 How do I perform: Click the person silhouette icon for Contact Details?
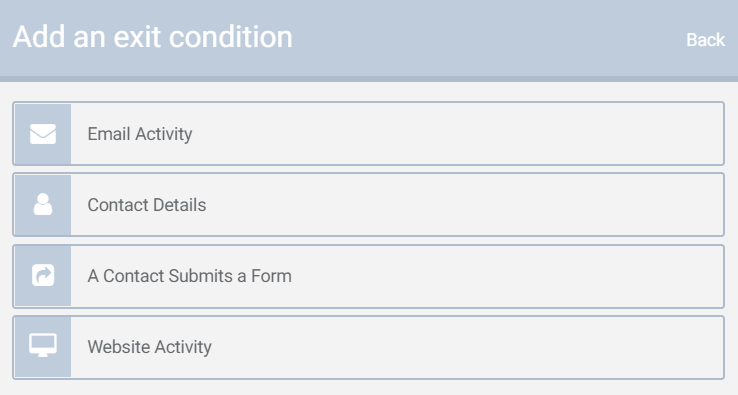43,204
